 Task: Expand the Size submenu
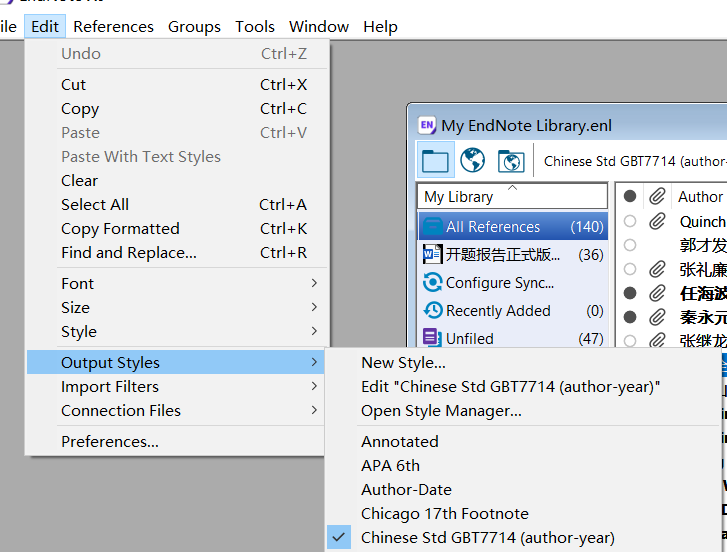point(177,307)
